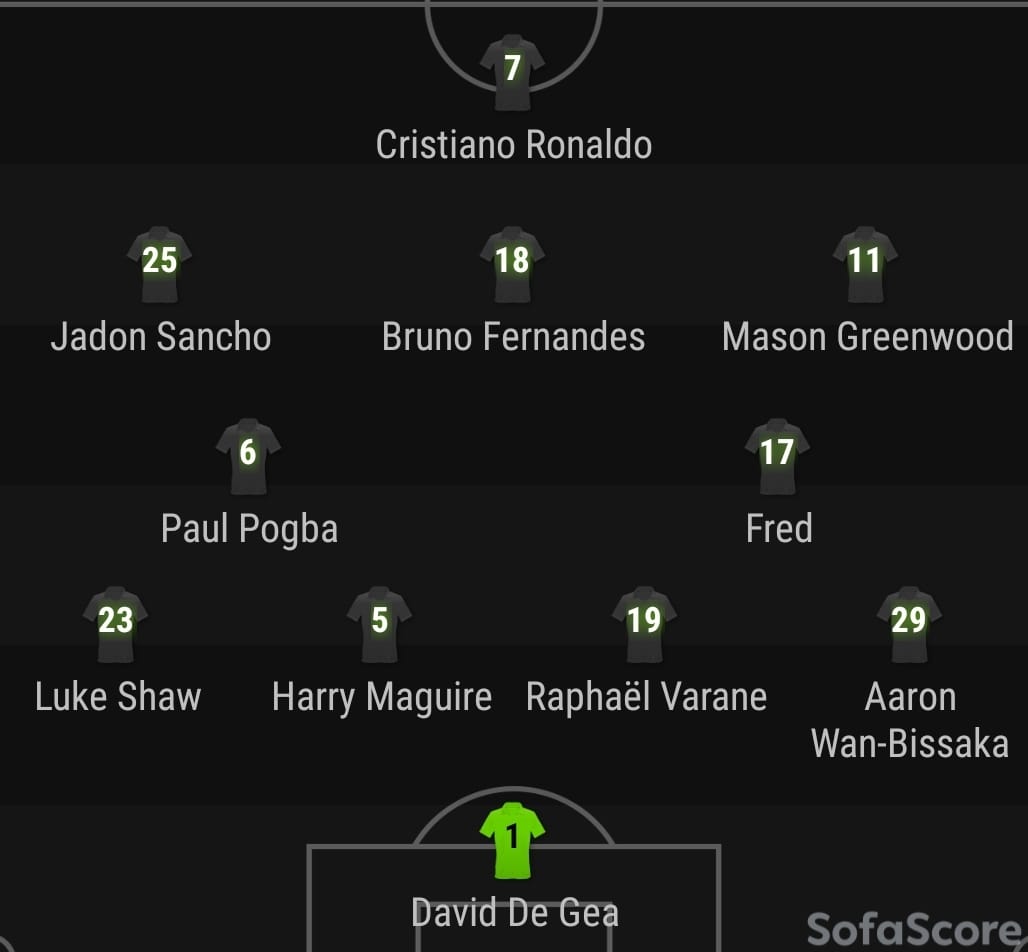Select Raphaël Varane's number 19 shirt
This screenshot has height=952, width=1028.
(x=644, y=625)
